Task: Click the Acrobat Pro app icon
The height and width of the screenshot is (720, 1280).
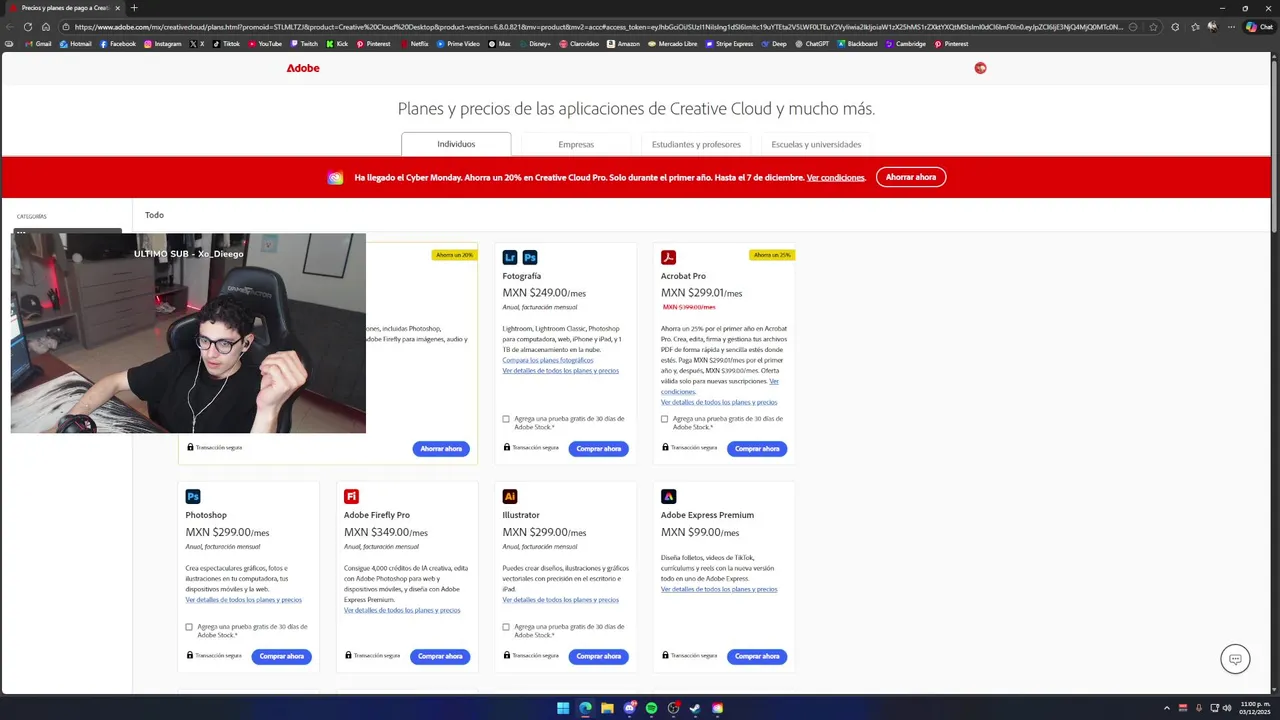Action: pyautogui.click(x=668, y=257)
